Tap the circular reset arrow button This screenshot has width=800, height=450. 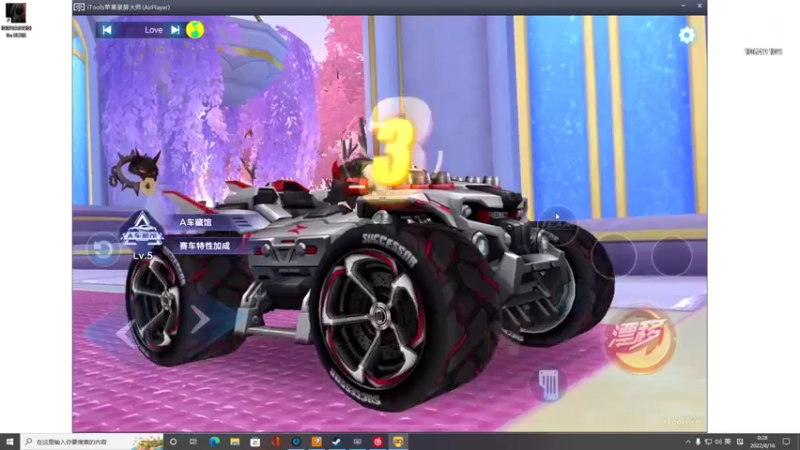coord(103,249)
